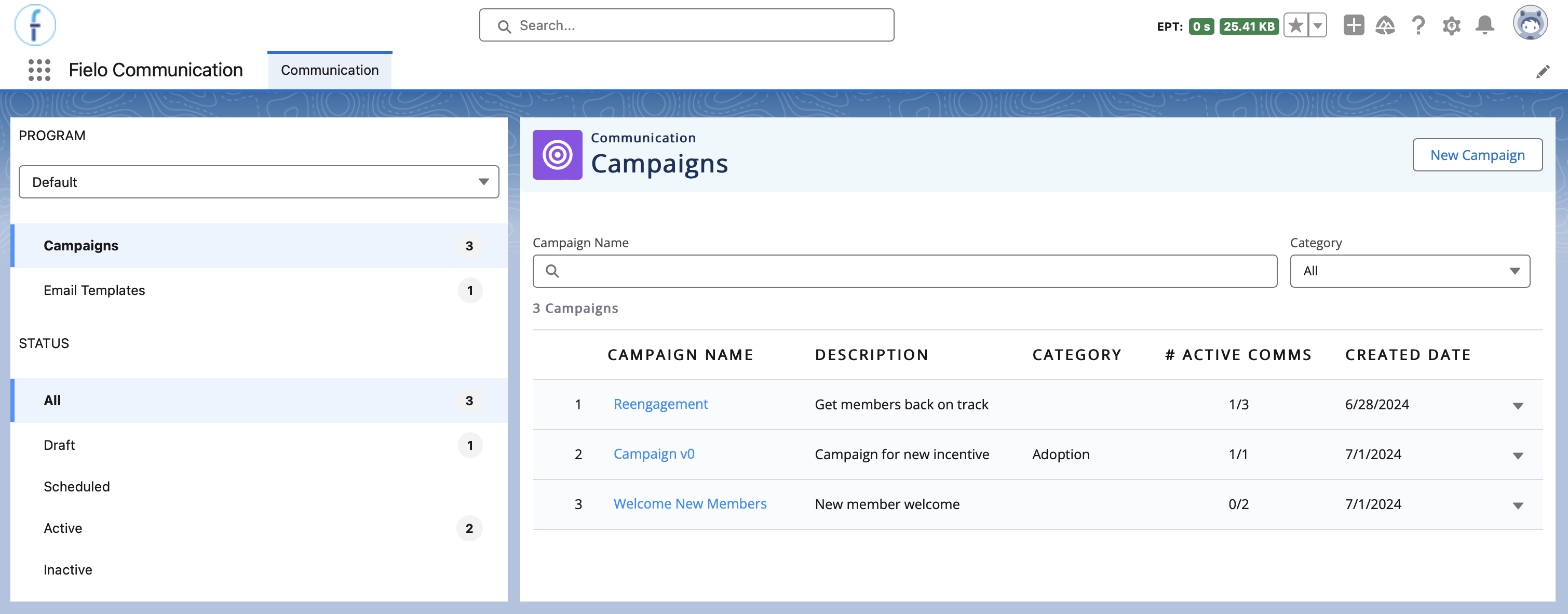Select Email Templates in the sidebar
This screenshot has height=614, width=1568.
(259, 290)
